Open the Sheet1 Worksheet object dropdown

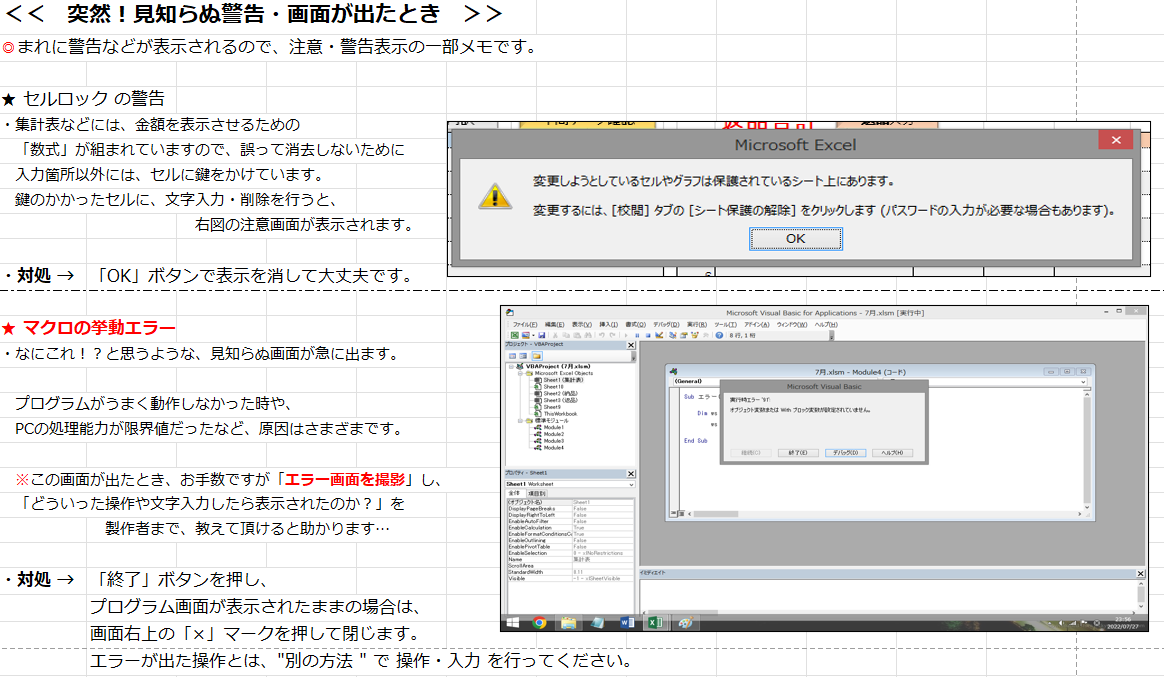pos(630,484)
